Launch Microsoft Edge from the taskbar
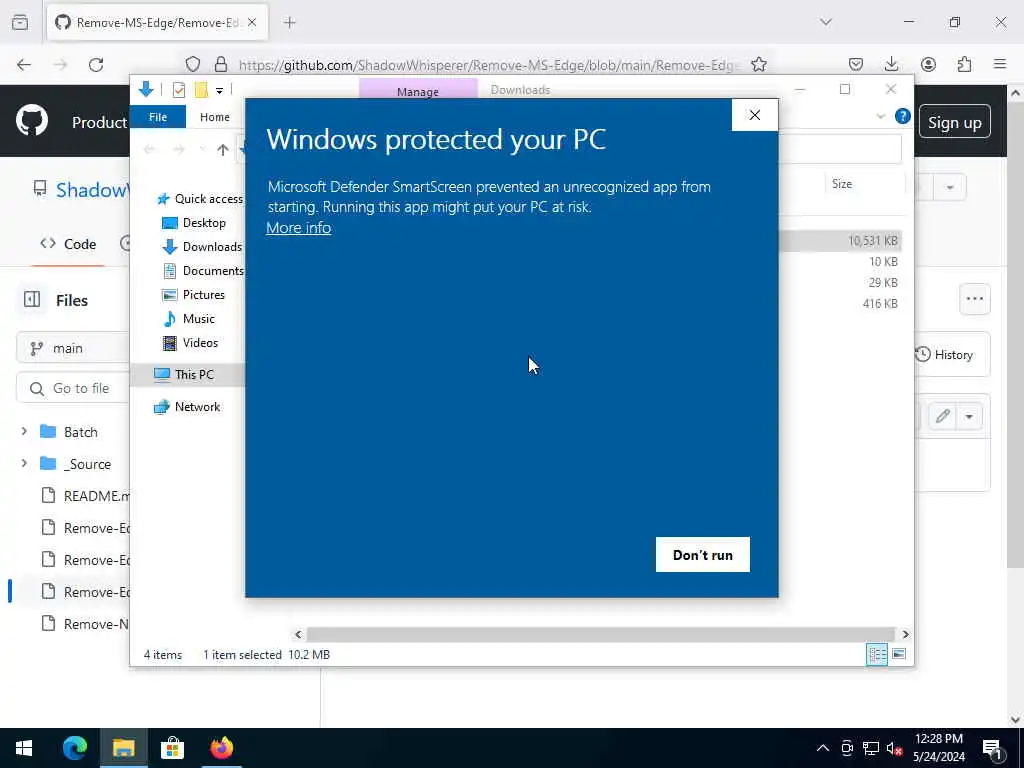The width and height of the screenshot is (1024, 768). 74,748
